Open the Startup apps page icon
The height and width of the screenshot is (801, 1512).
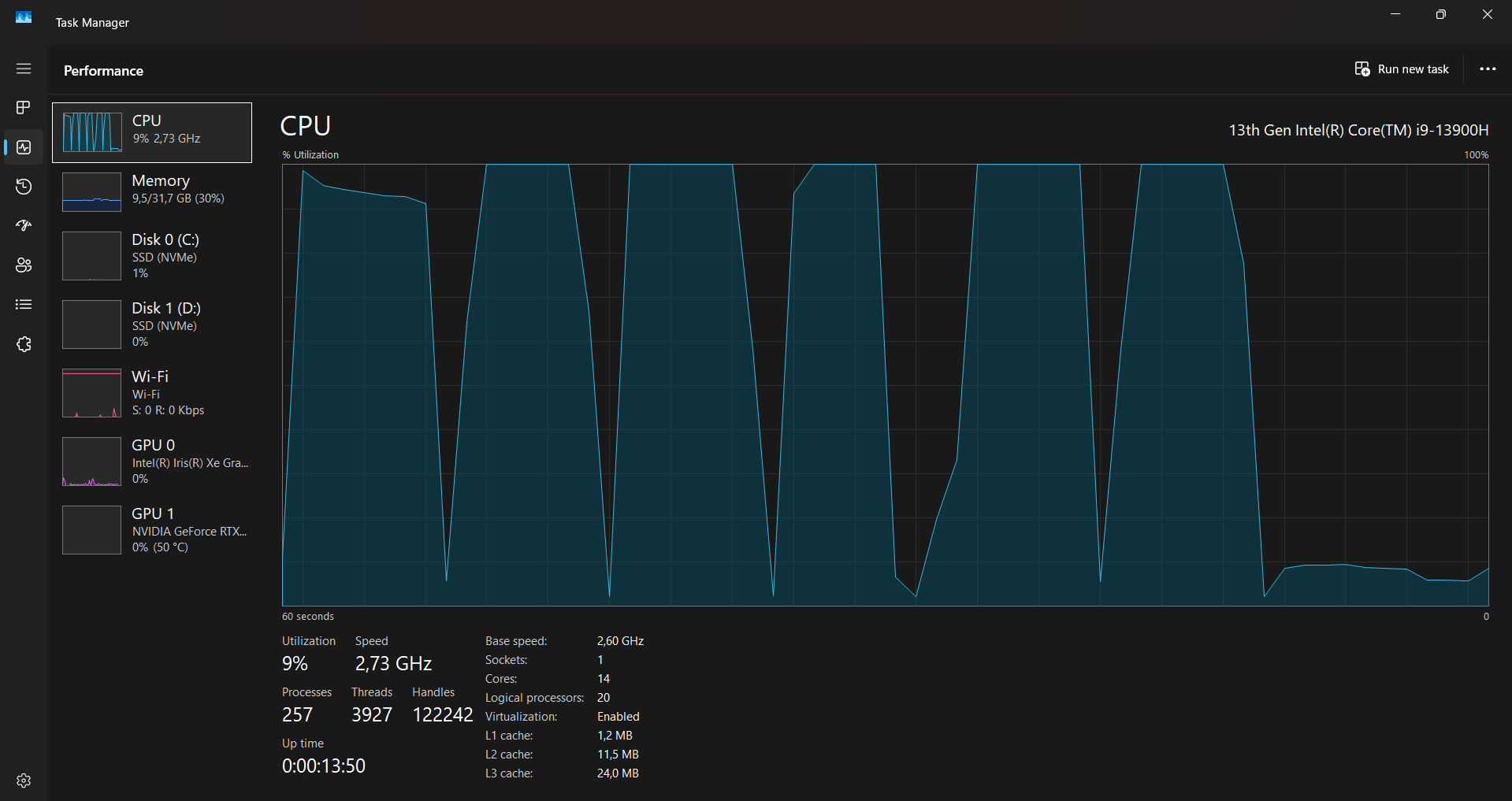[x=24, y=226]
